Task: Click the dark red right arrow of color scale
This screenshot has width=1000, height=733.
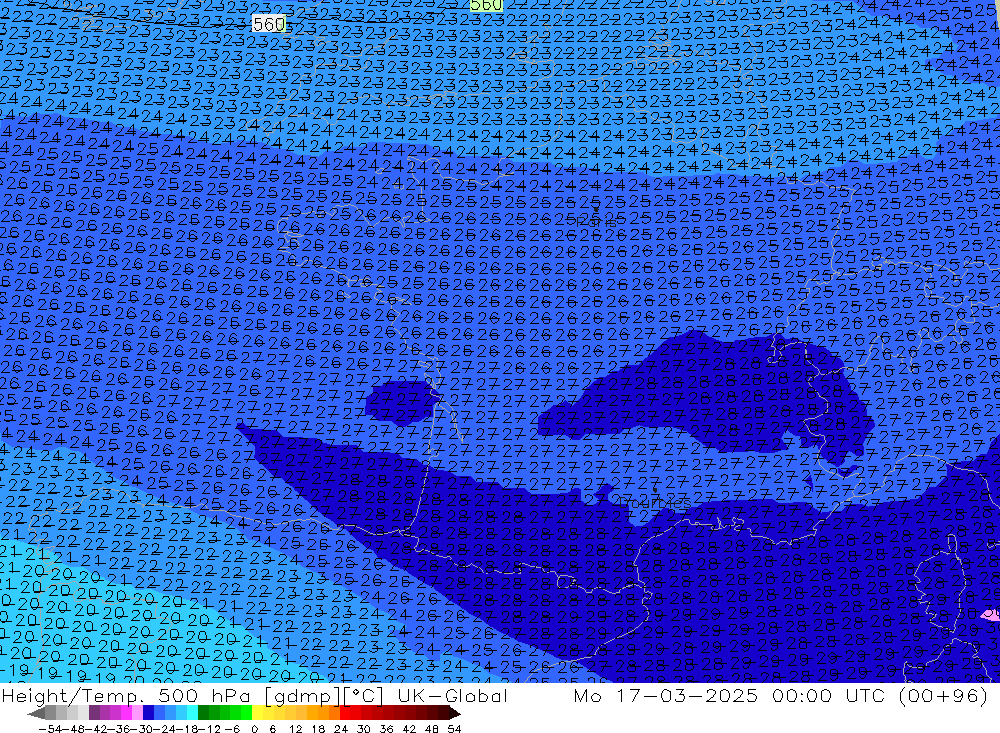Action: click(x=455, y=713)
